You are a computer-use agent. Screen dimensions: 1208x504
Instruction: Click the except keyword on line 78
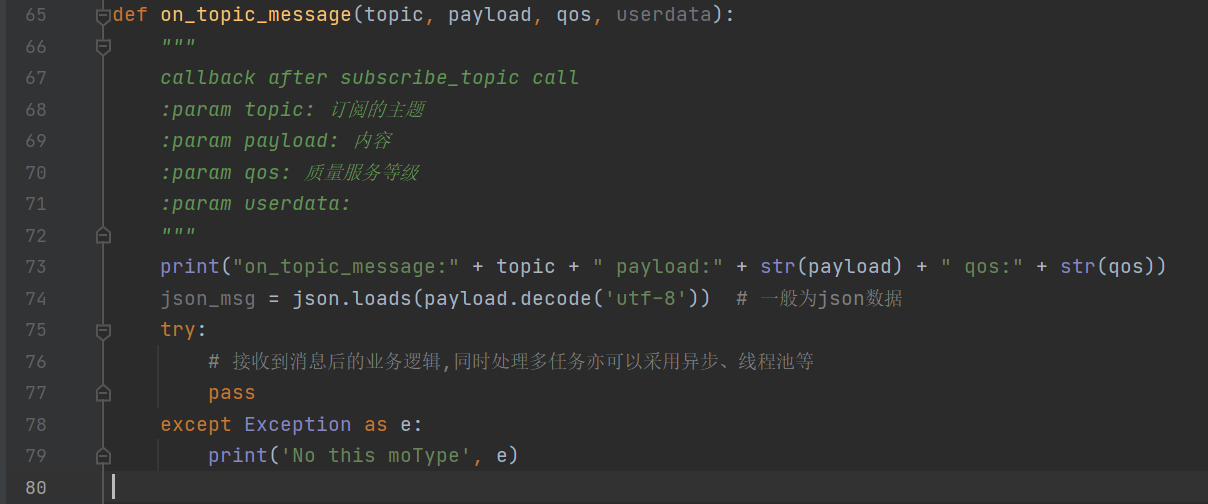click(196, 424)
